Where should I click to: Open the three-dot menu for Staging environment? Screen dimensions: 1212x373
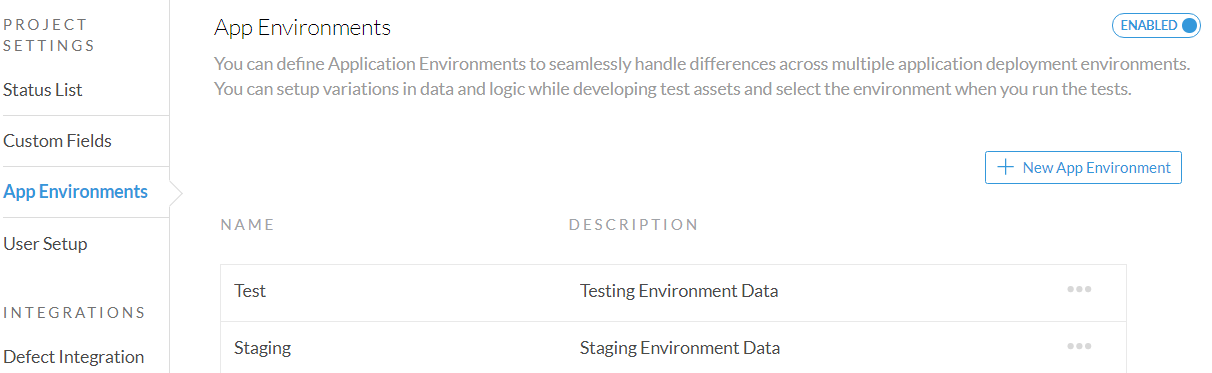(x=1079, y=347)
